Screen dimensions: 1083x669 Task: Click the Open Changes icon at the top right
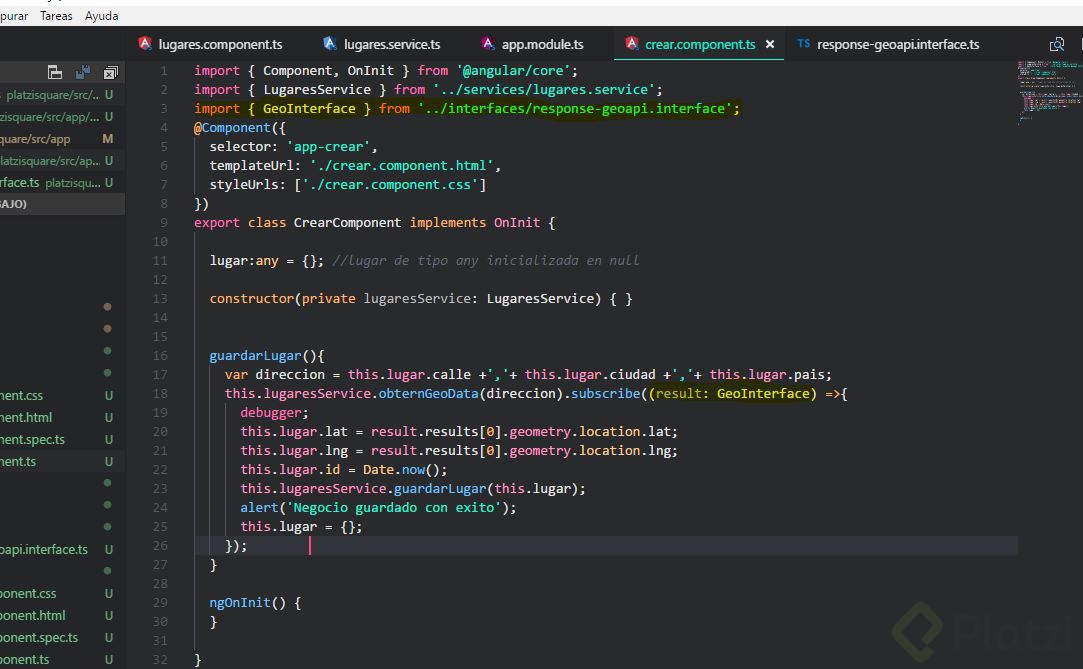click(x=1057, y=44)
